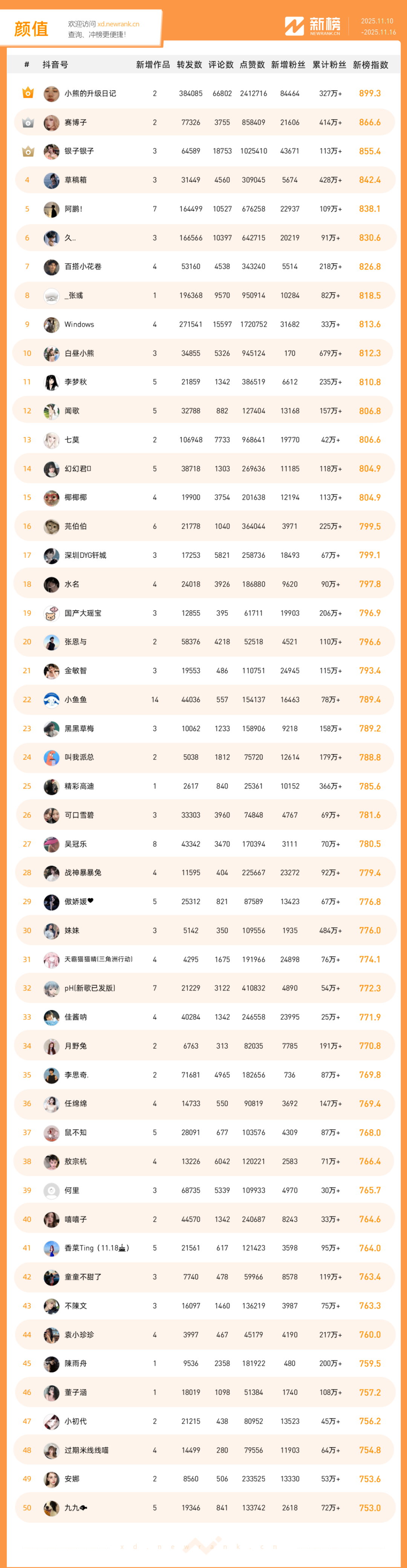Click the 颜值 category title

31,29
